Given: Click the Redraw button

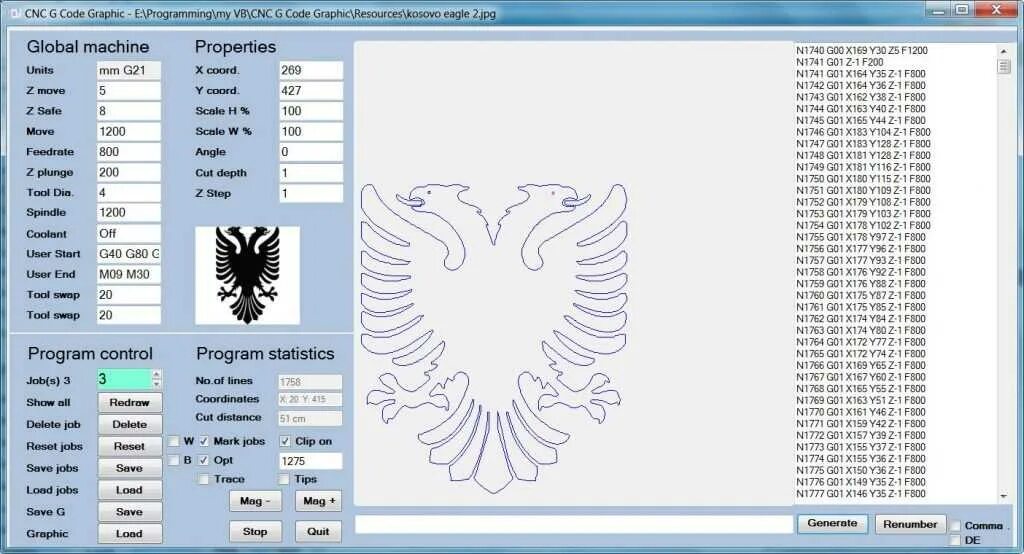Looking at the screenshot, I should (129, 402).
